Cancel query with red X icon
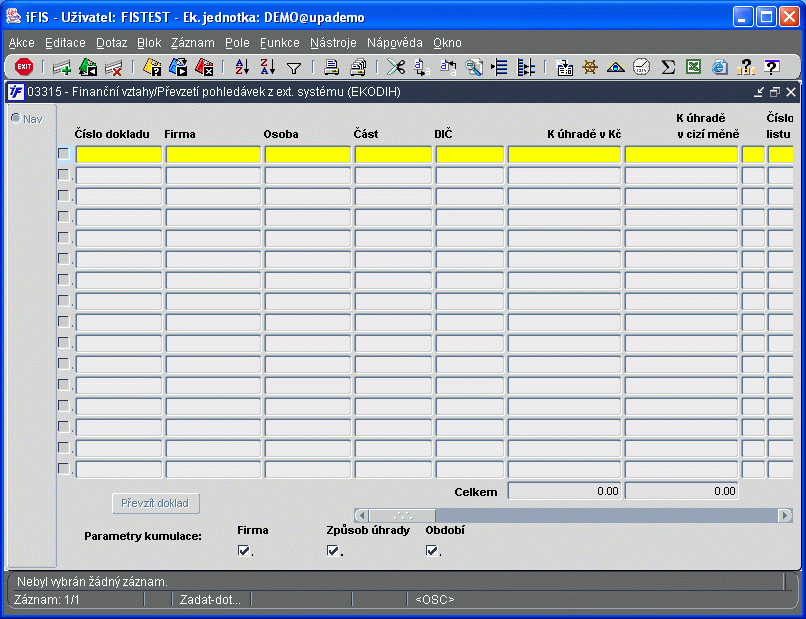The width and height of the screenshot is (806, 619). [x=204, y=67]
